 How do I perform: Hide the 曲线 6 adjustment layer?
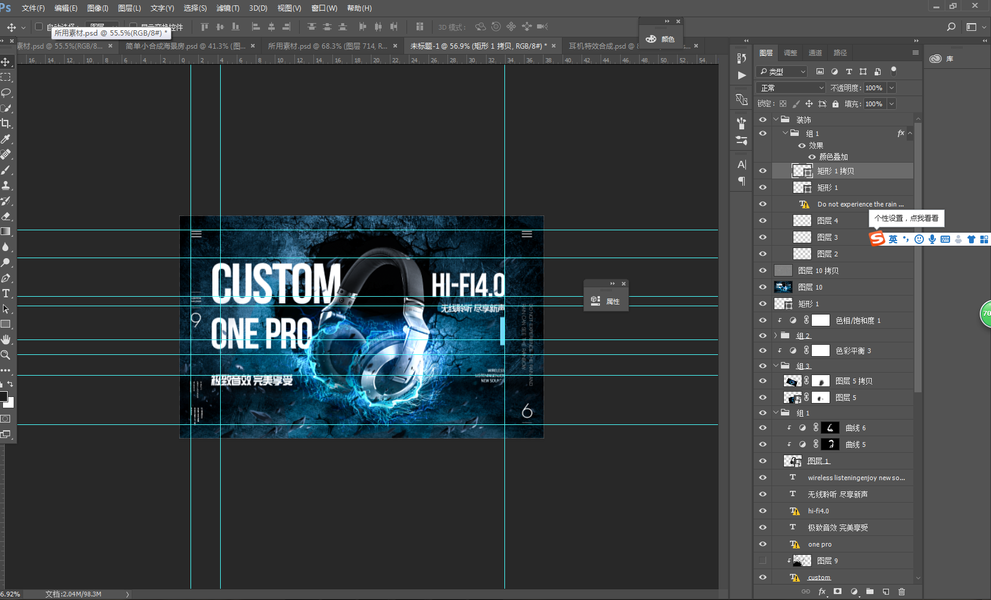pos(763,428)
